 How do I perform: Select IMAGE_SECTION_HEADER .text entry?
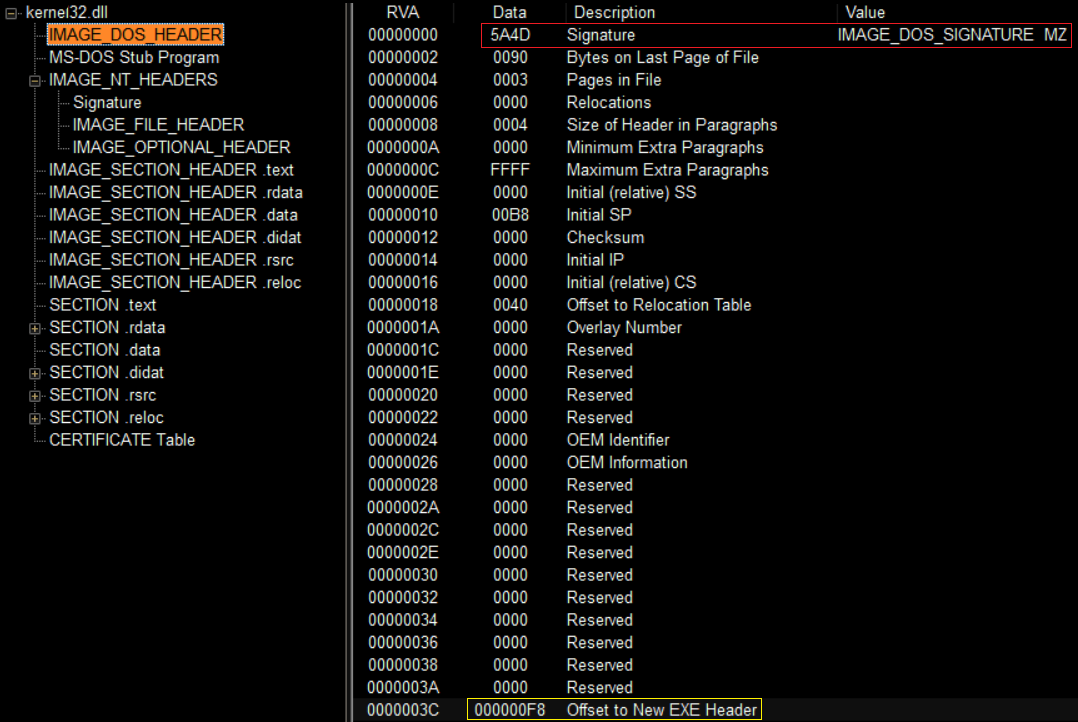click(x=171, y=169)
